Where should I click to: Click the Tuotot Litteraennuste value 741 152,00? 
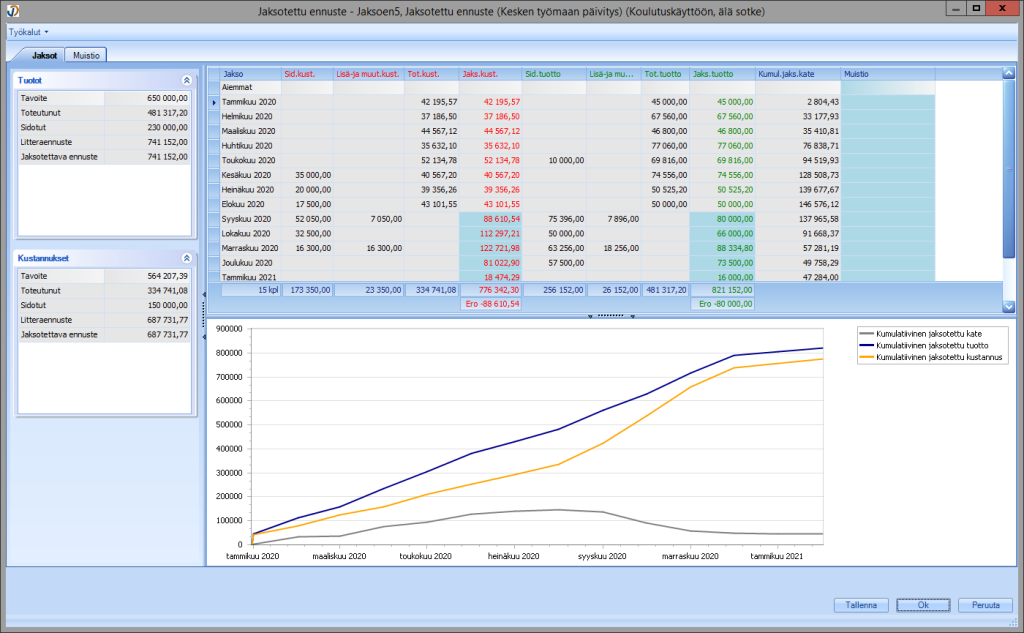click(x=148, y=142)
